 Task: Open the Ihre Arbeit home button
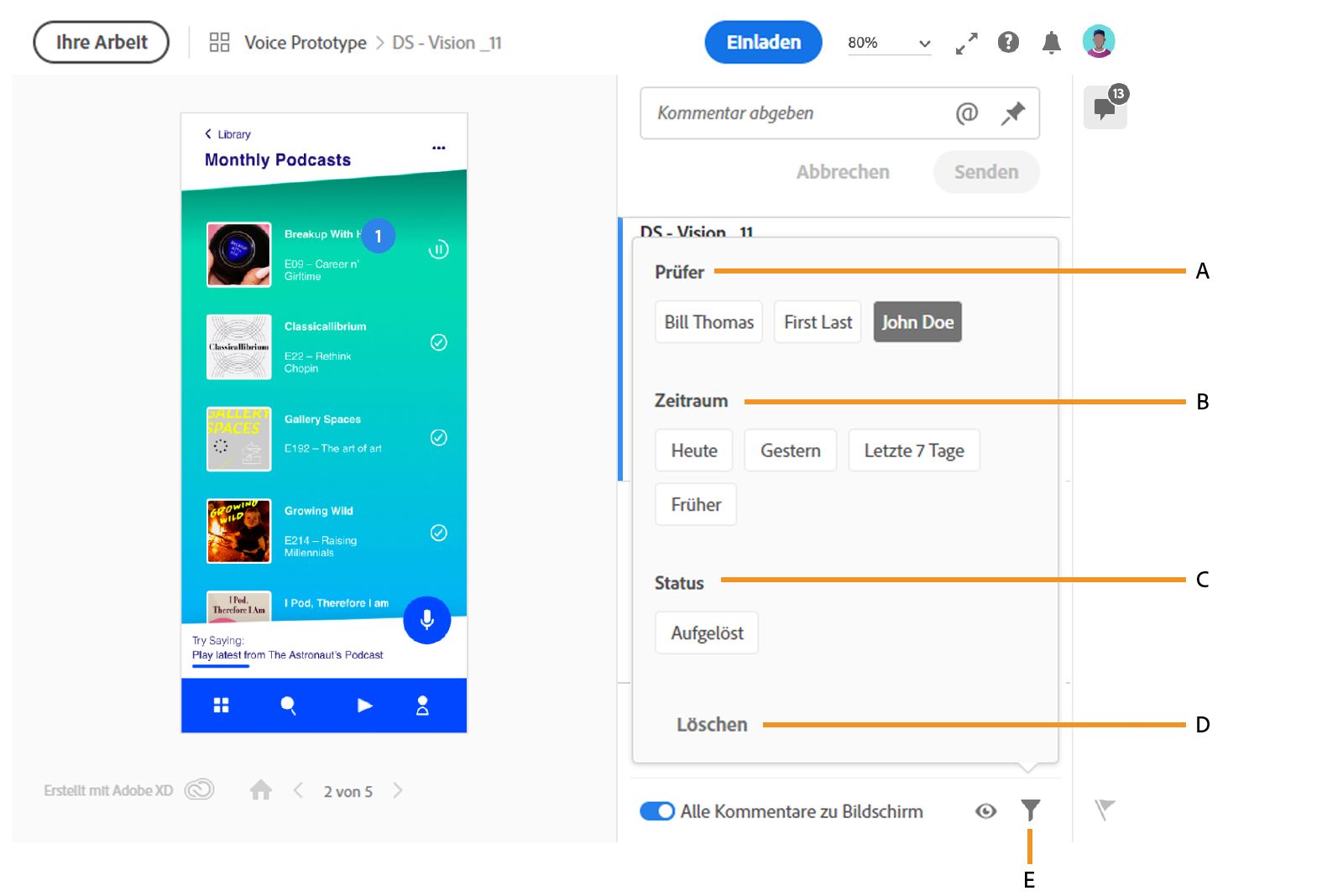point(101,42)
